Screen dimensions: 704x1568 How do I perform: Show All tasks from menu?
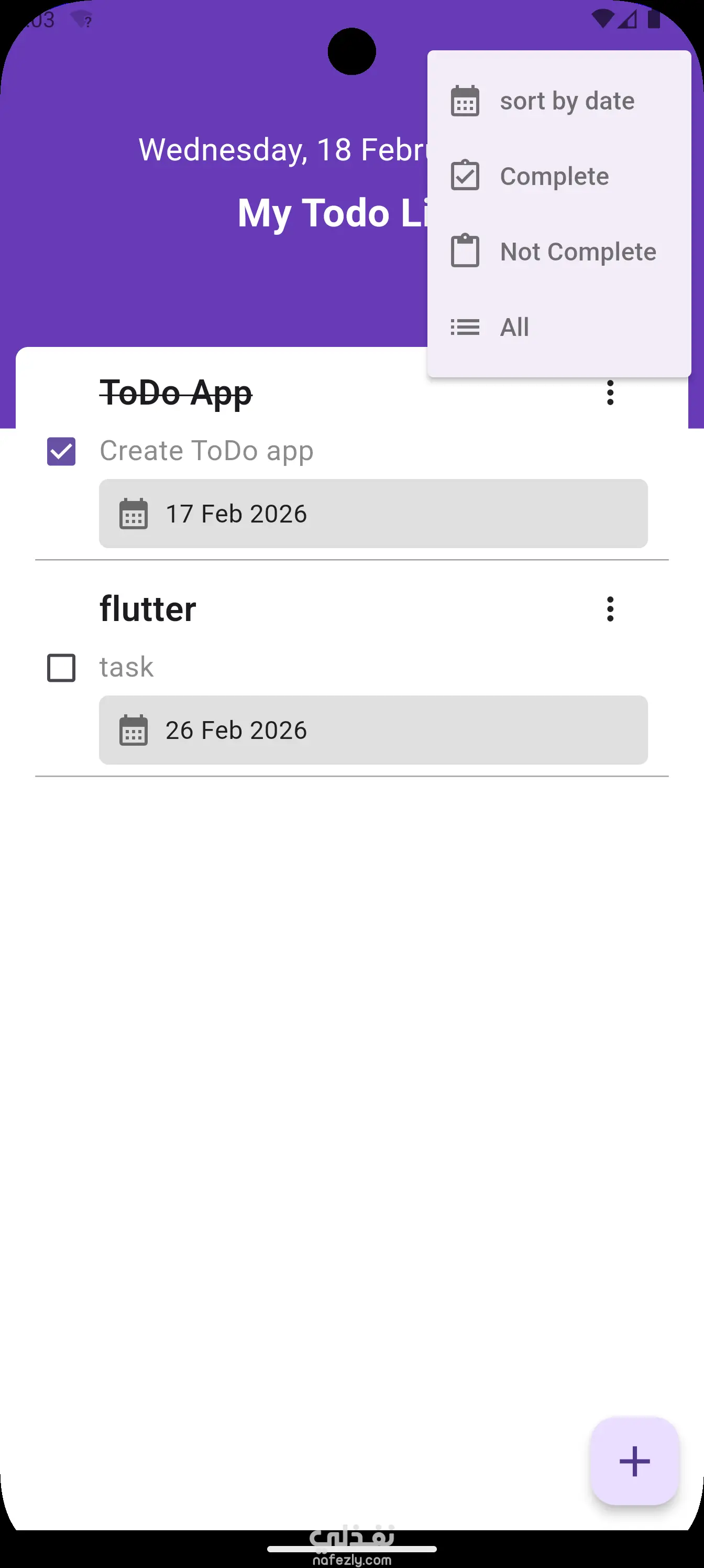[x=514, y=327]
